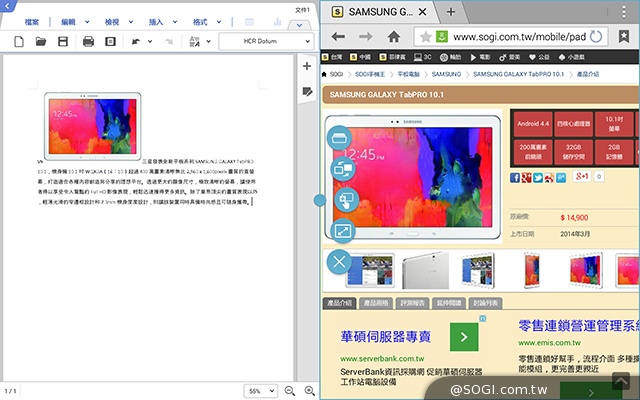Open the HCR Dotum font dropdown
640x400 pixels.
click(x=266, y=41)
